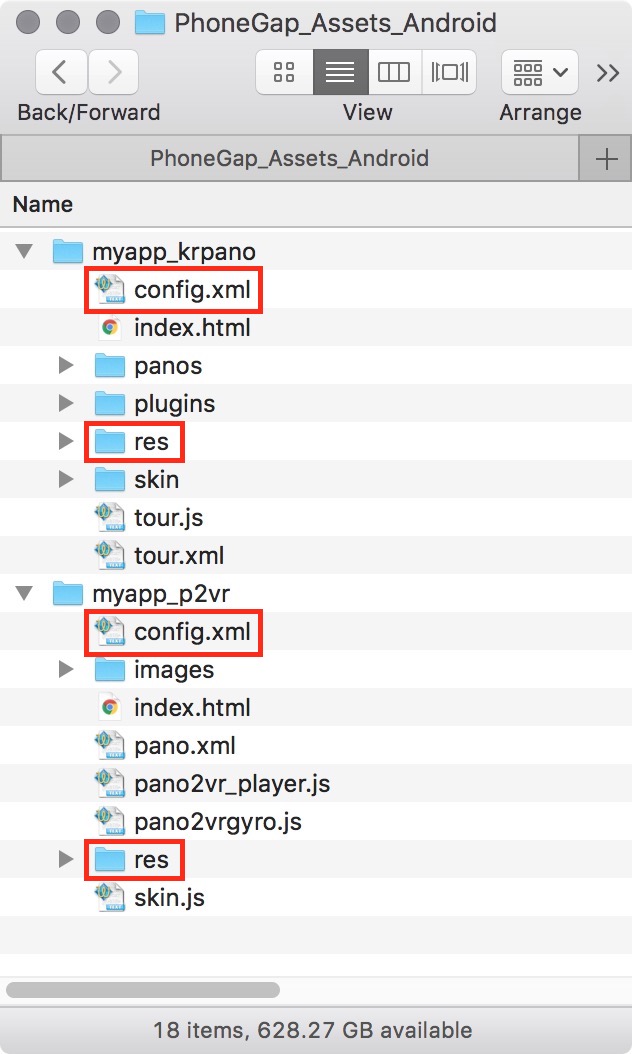Show more toolbar items via double chevron
The width and height of the screenshot is (632, 1054).
point(607,72)
